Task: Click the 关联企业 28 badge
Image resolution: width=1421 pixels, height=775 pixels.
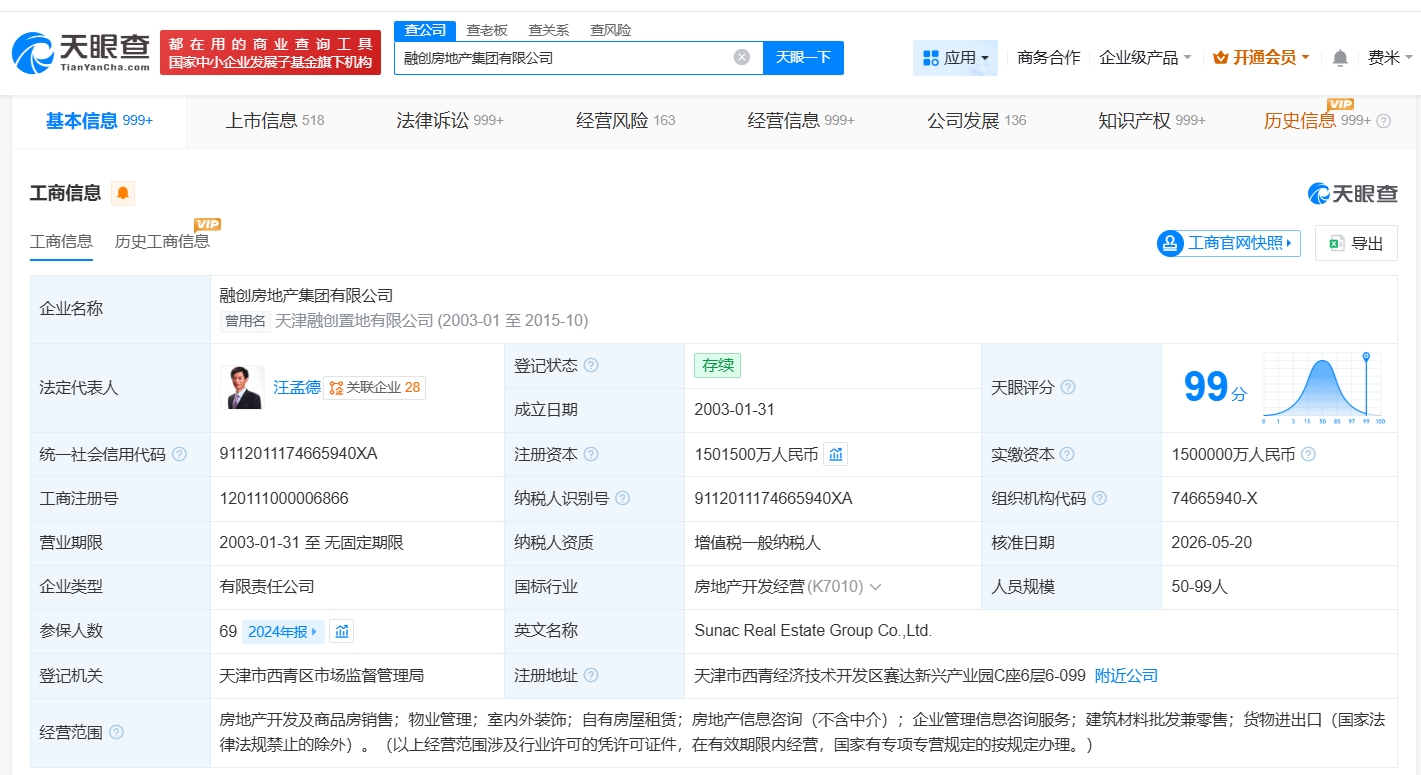Action: pos(374,387)
